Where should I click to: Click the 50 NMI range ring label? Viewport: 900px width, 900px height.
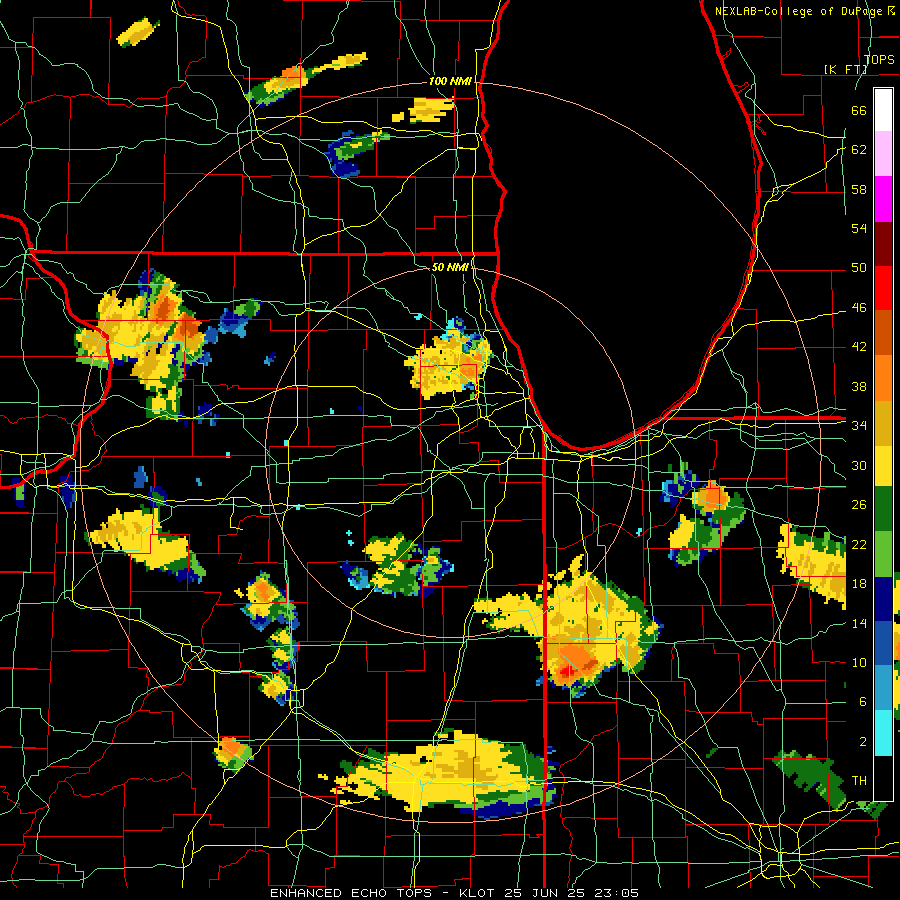point(451,267)
